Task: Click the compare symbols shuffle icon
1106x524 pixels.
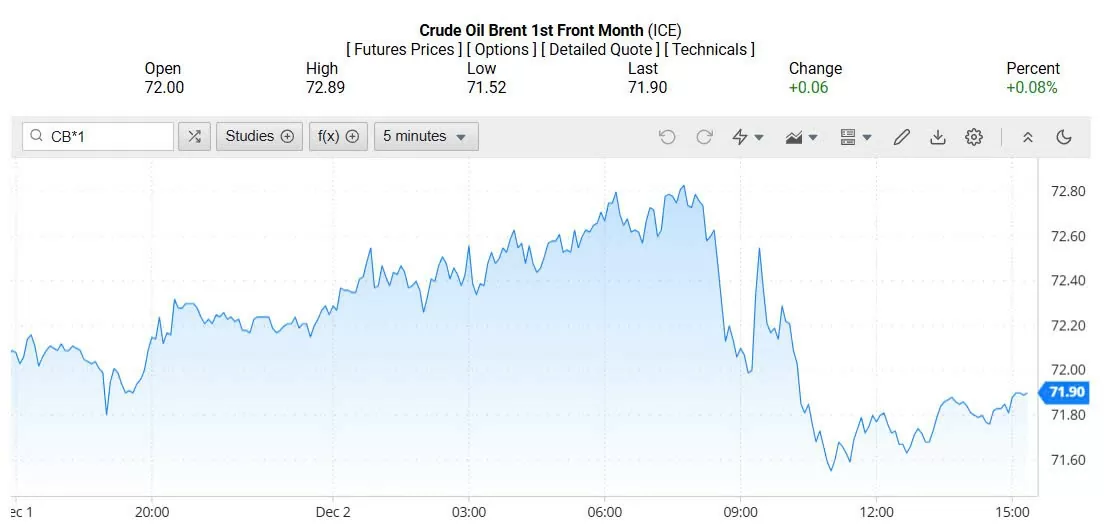Action: 194,137
